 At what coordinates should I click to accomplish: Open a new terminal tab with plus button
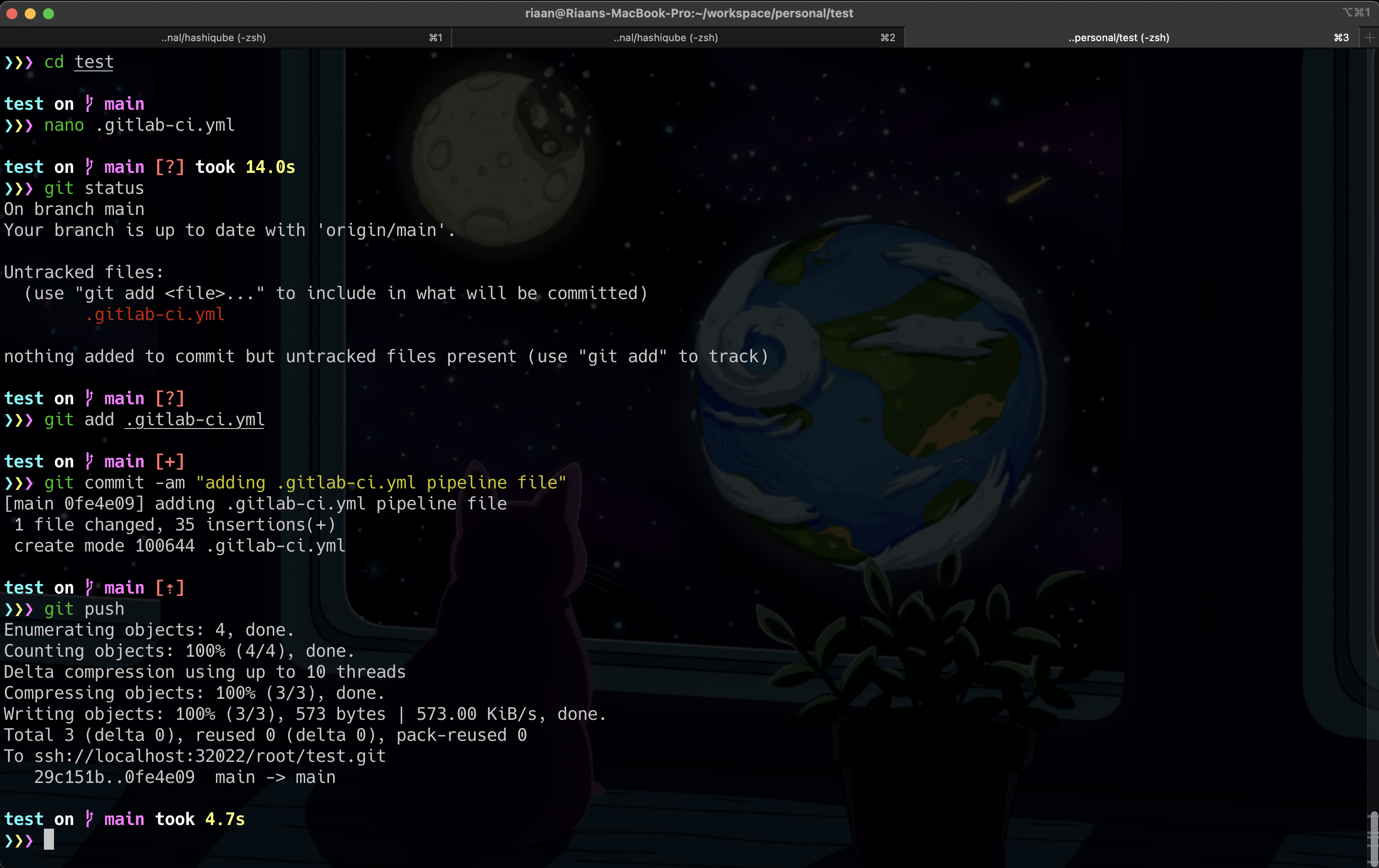click(x=1369, y=37)
